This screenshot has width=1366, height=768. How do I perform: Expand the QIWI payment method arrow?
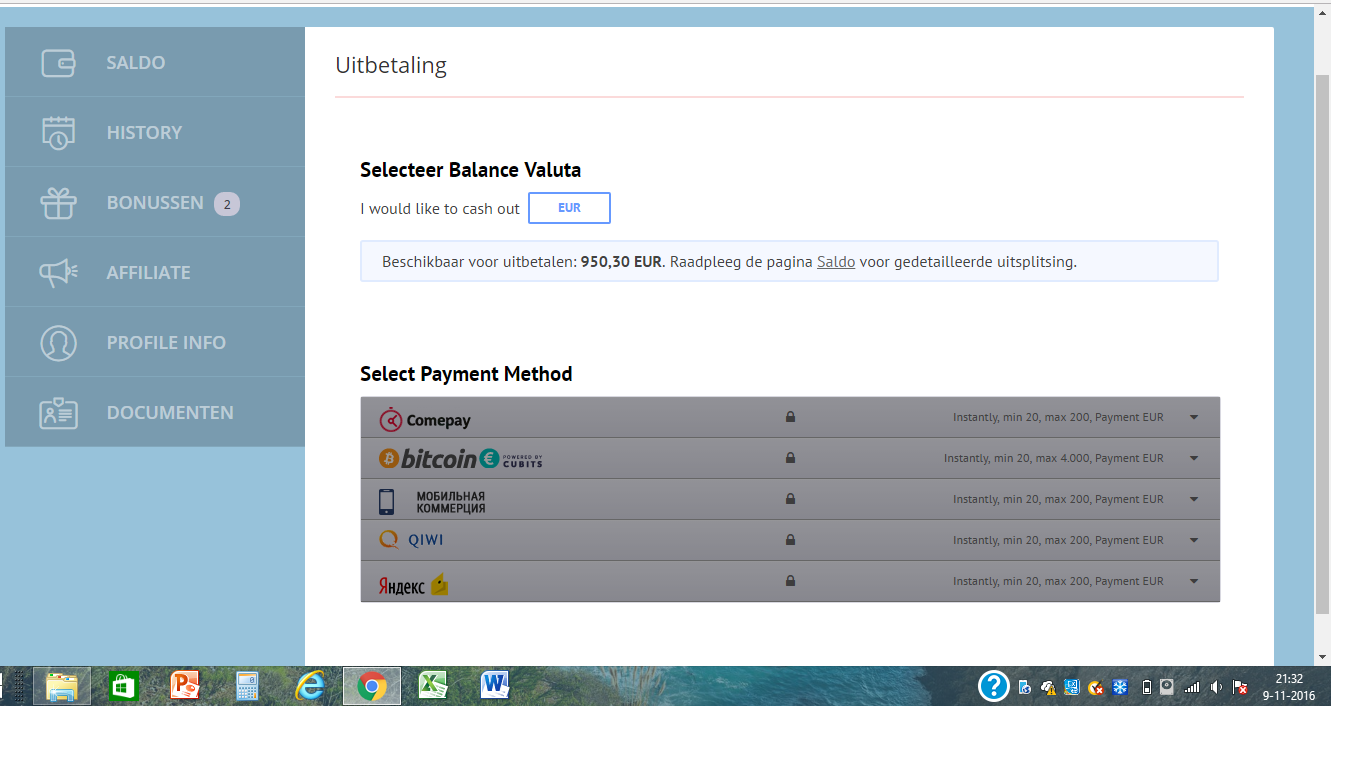tap(1194, 540)
